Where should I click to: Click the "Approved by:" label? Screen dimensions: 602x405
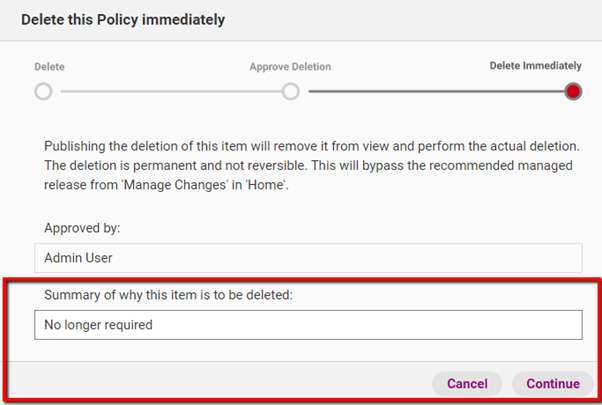point(82,228)
